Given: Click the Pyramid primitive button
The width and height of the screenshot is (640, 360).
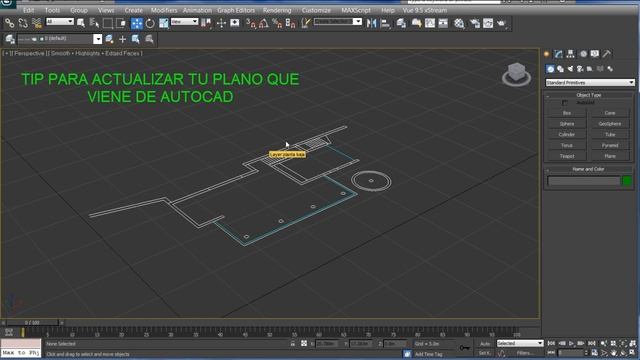Looking at the screenshot, I should (610, 145).
